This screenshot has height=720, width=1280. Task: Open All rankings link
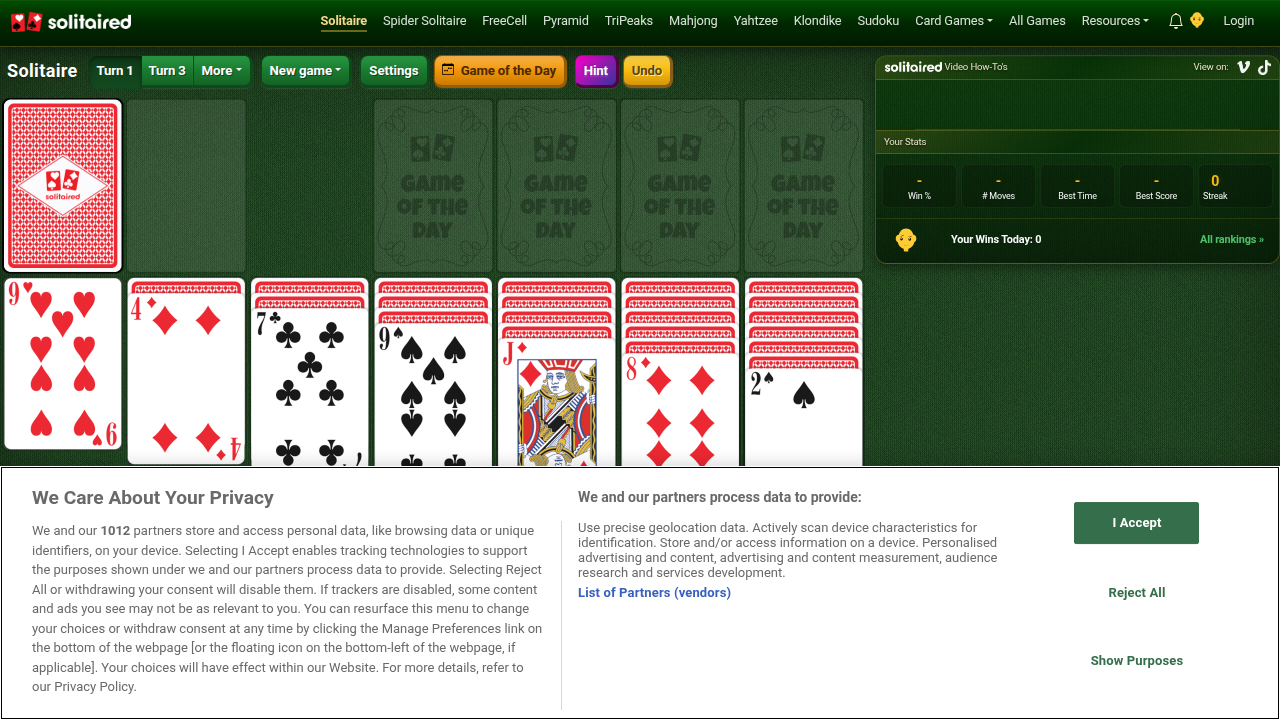pos(1232,240)
